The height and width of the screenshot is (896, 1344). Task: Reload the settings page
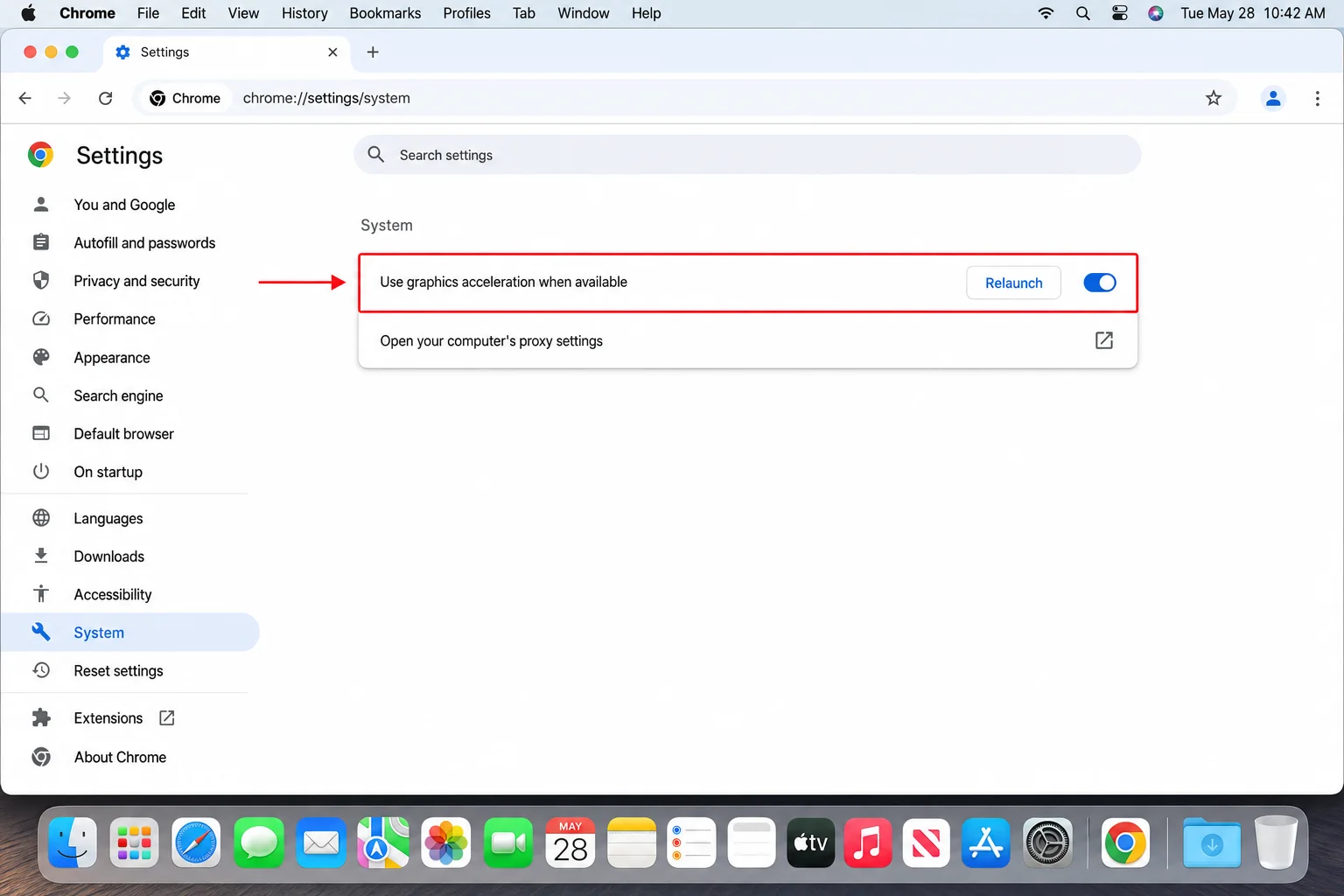pos(105,98)
